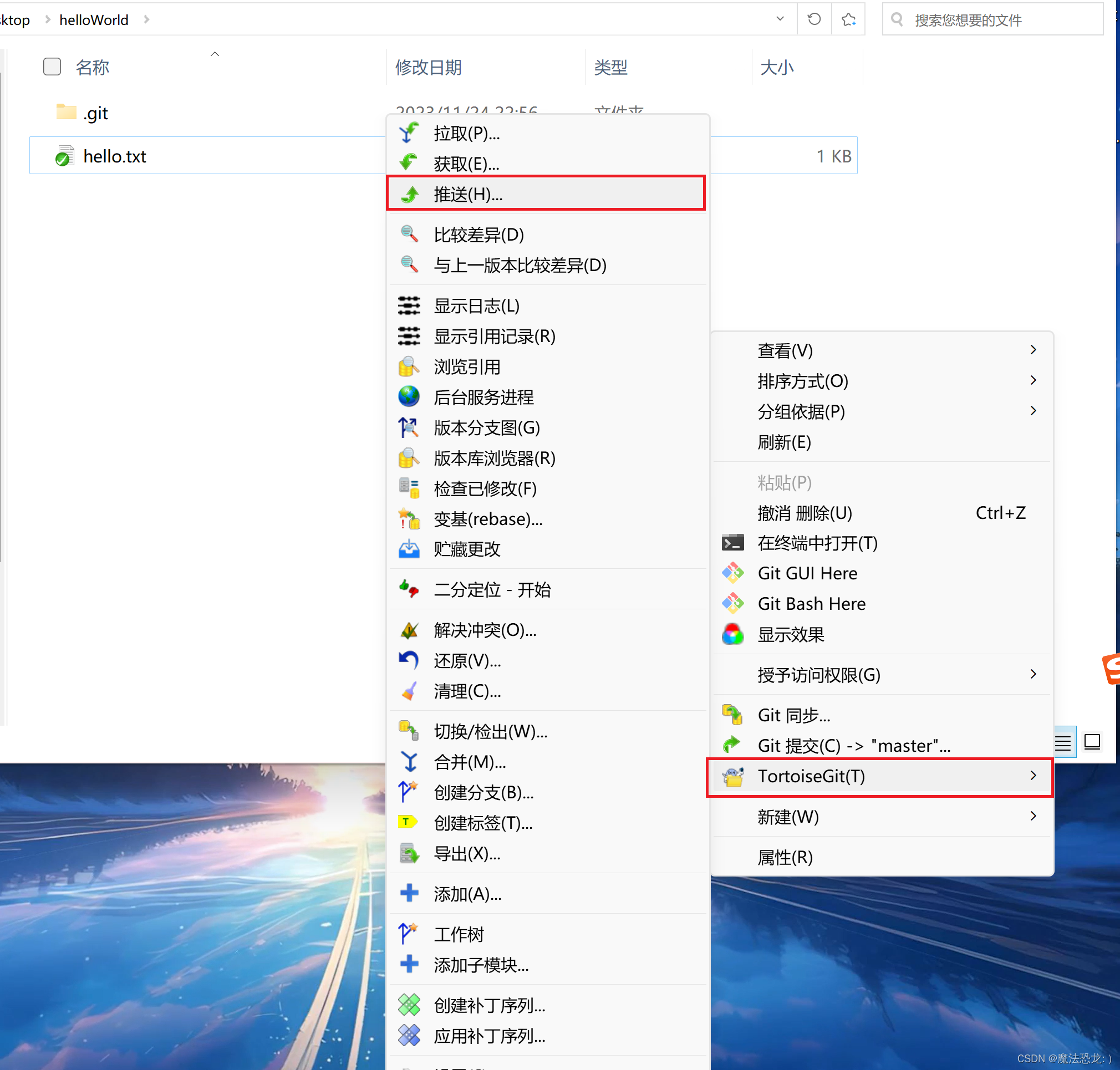Click the Git Bash Here icon
Screen dimensions: 1120x1070
(733, 603)
